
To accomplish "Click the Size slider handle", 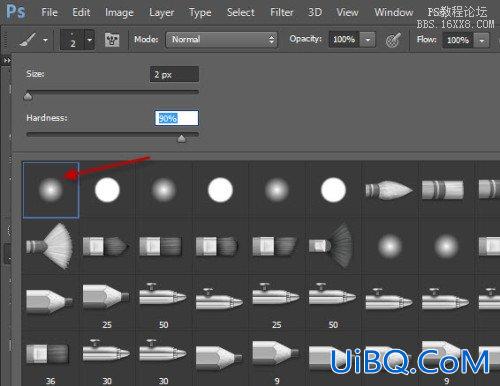I will click(28, 96).
